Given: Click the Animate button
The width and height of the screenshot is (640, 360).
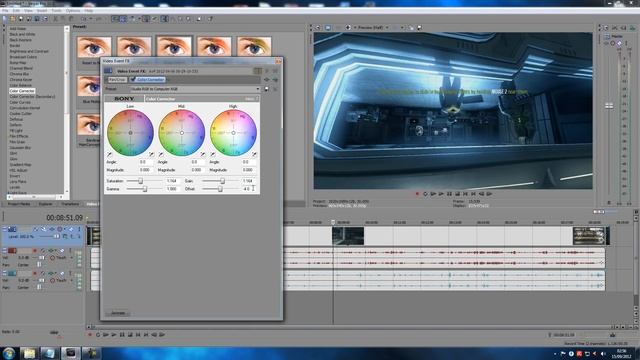Looking at the screenshot, I should coord(118,313).
